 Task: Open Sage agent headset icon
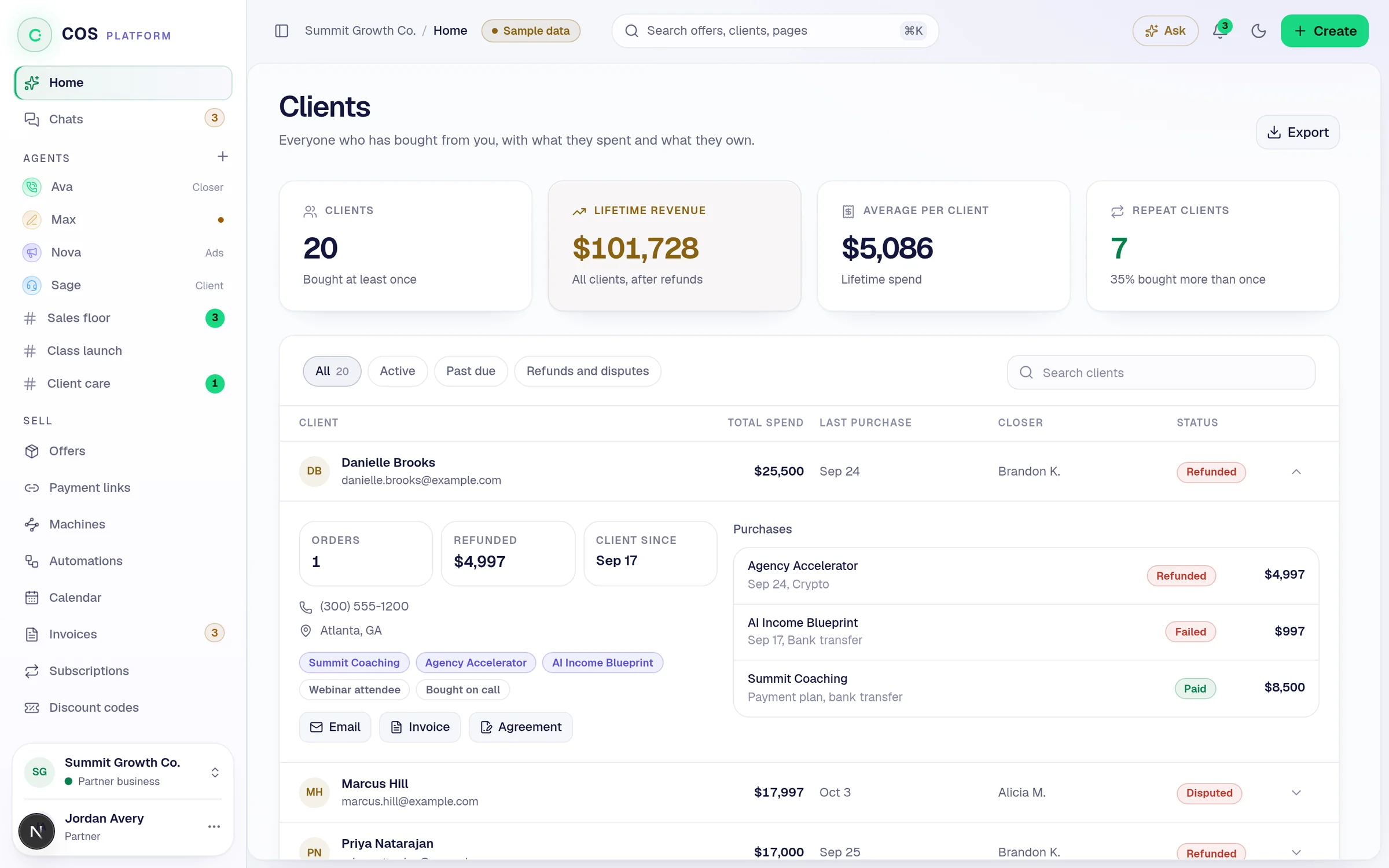(32, 285)
